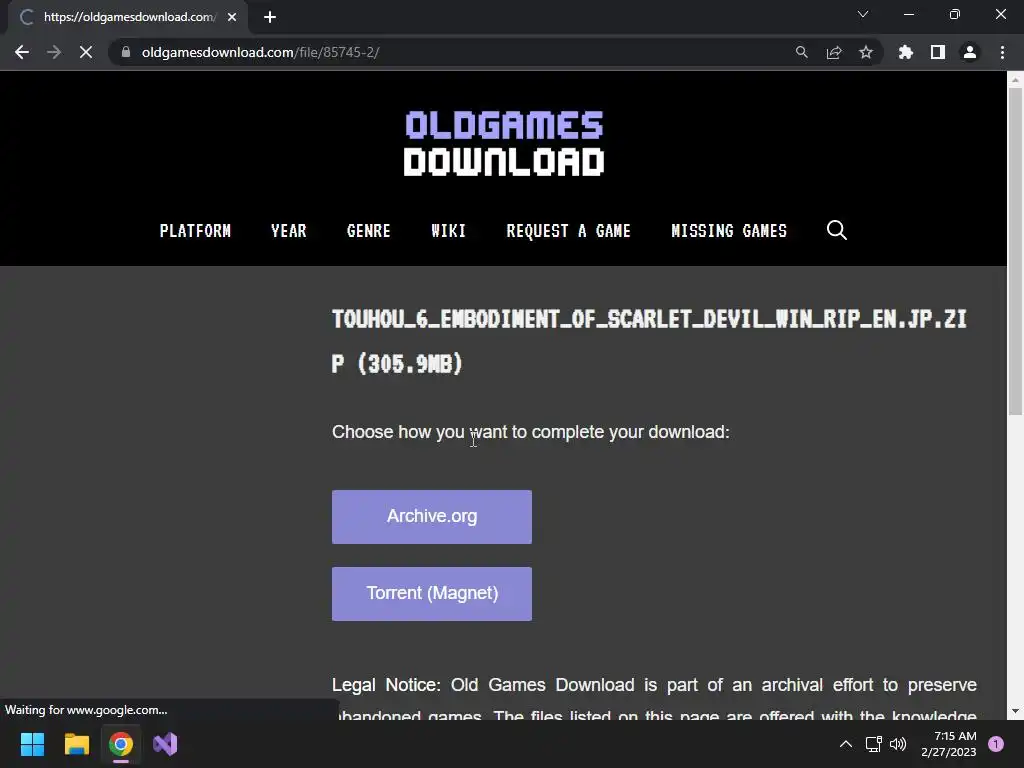Open File Explorer from taskbar

pos(76,744)
